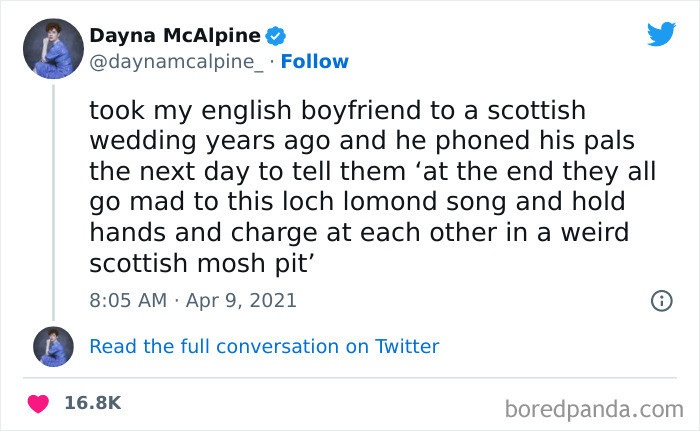The image size is (700, 431).
Task: Click the 'loch lomond song' text line
Action: click(370, 202)
